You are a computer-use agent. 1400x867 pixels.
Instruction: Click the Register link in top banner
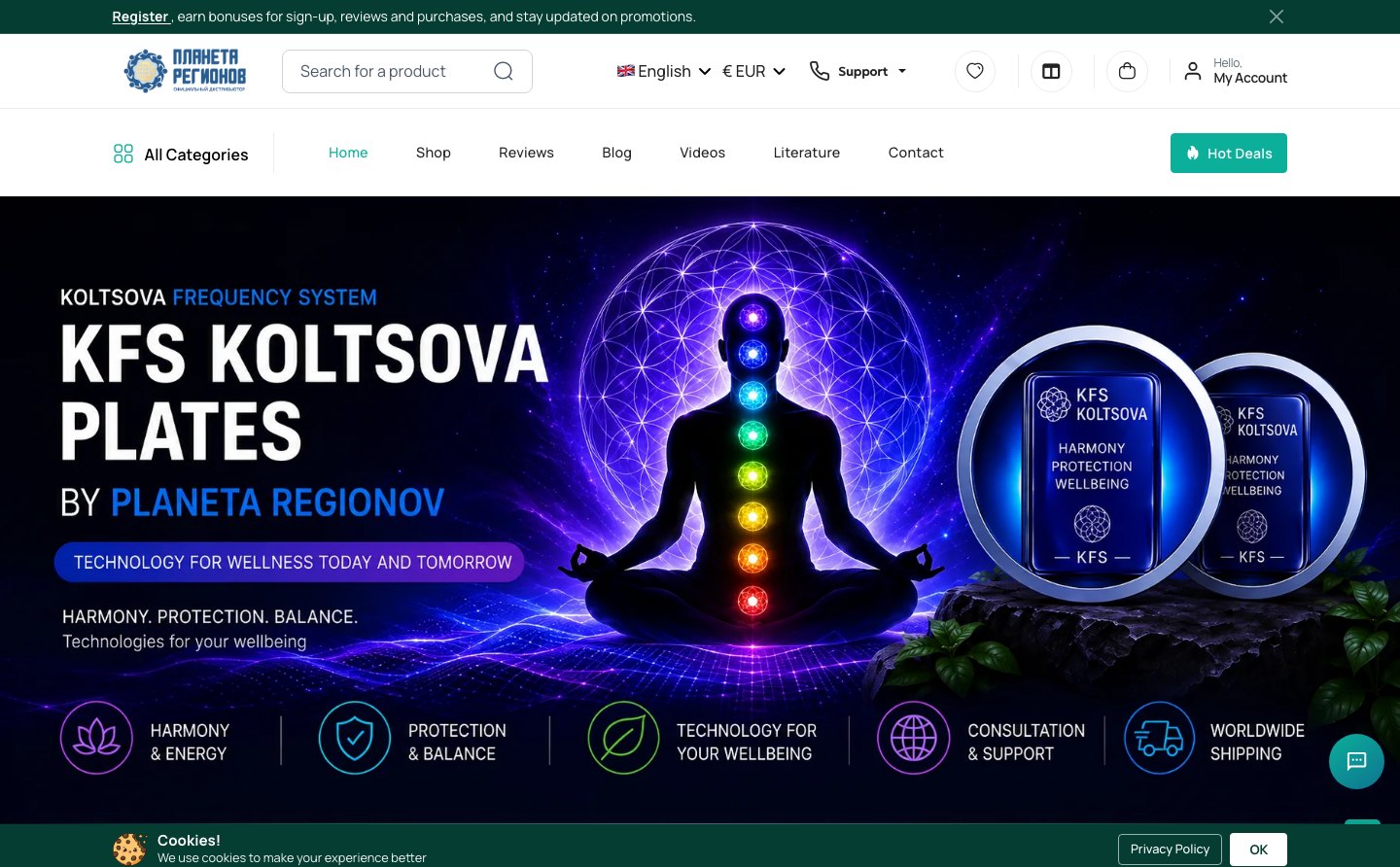140,17
